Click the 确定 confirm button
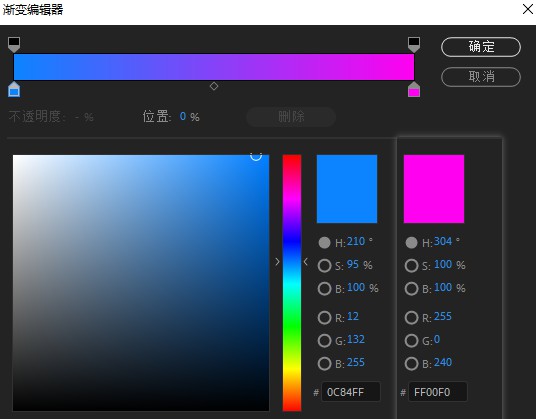 [481, 47]
